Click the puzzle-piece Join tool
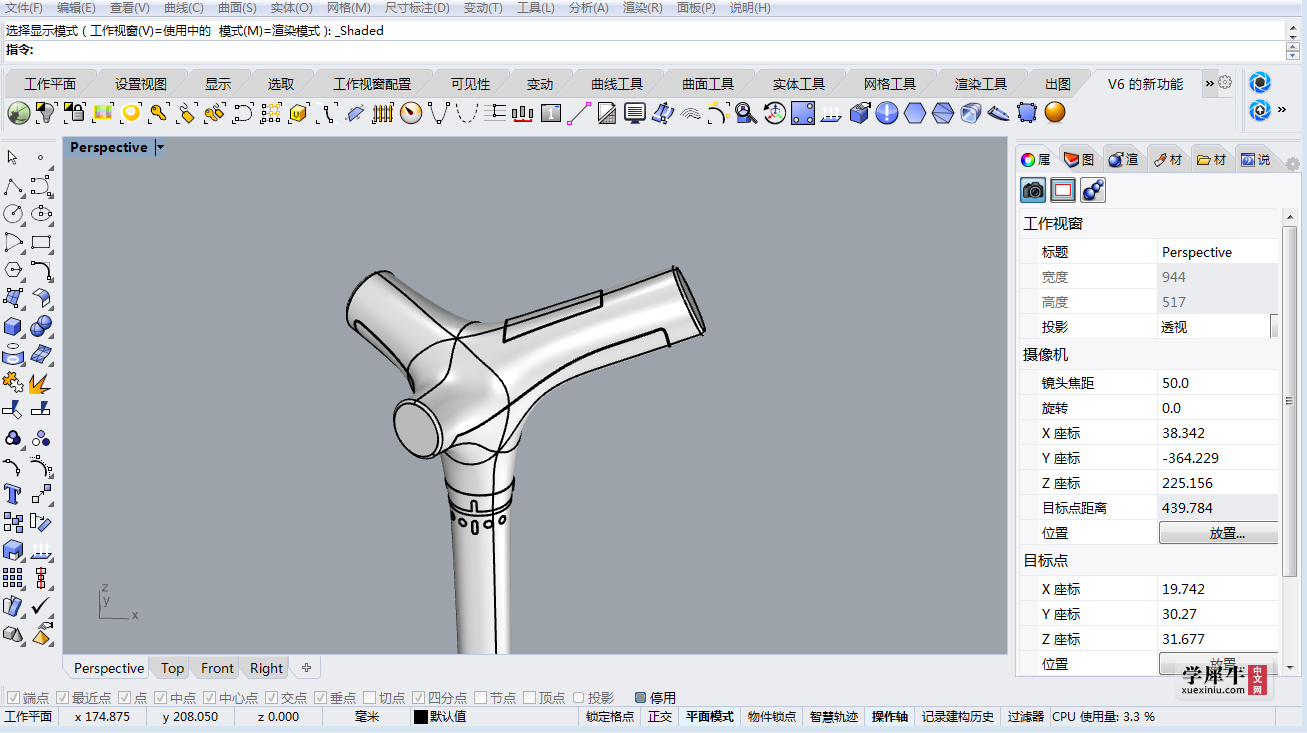 pos(13,382)
